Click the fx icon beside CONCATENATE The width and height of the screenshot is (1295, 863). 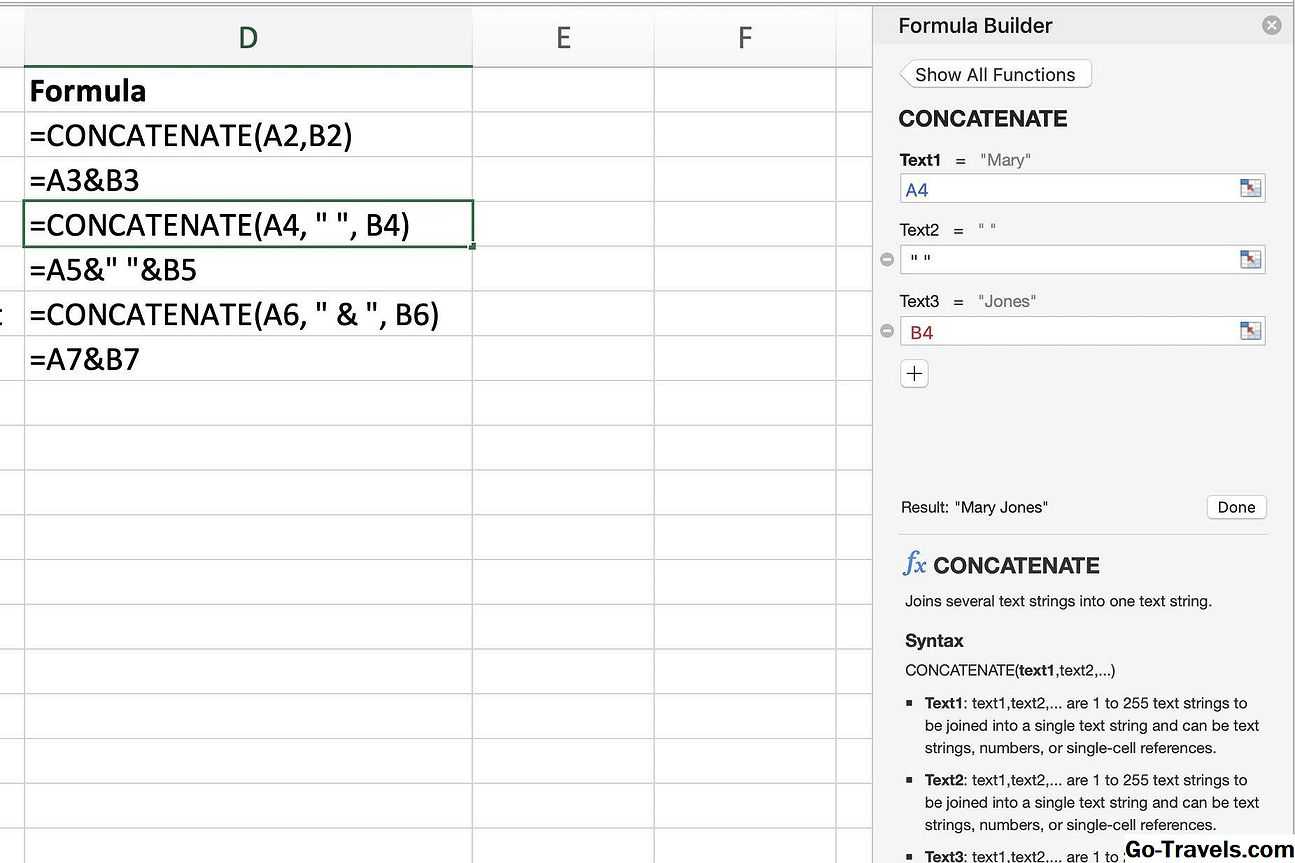point(914,564)
